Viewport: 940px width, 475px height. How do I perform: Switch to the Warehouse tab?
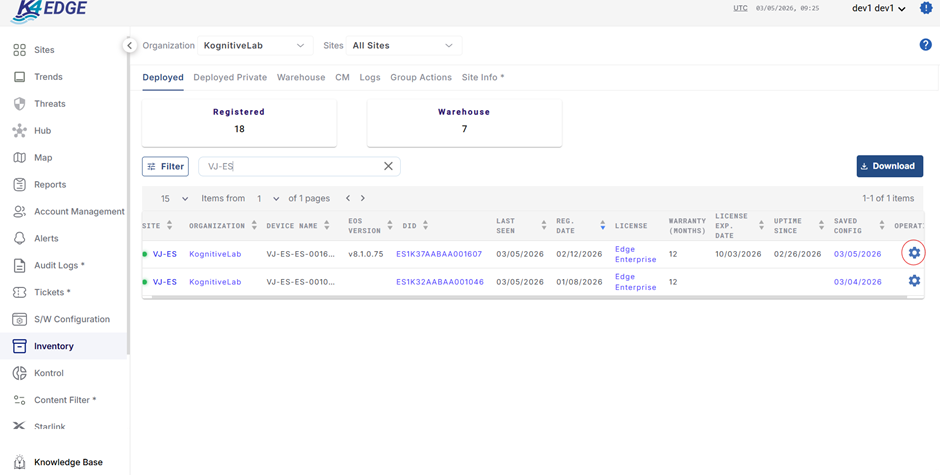point(300,77)
